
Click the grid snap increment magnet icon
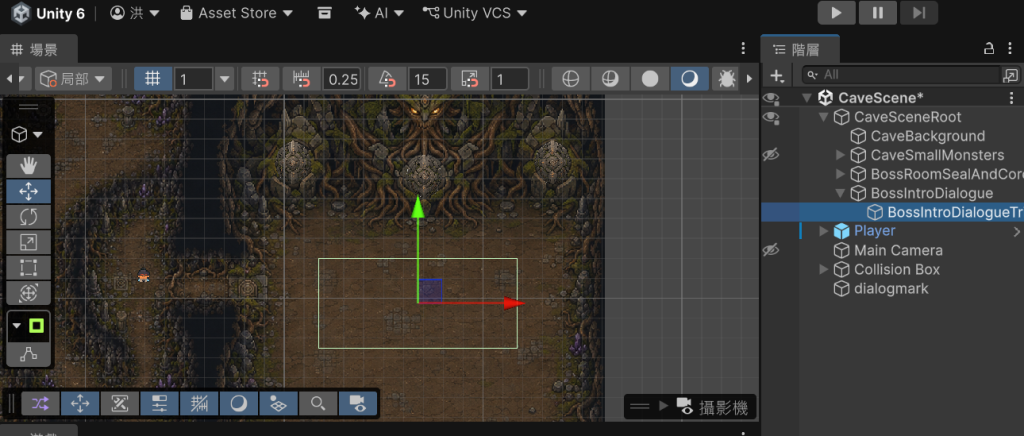pos(260,79)
